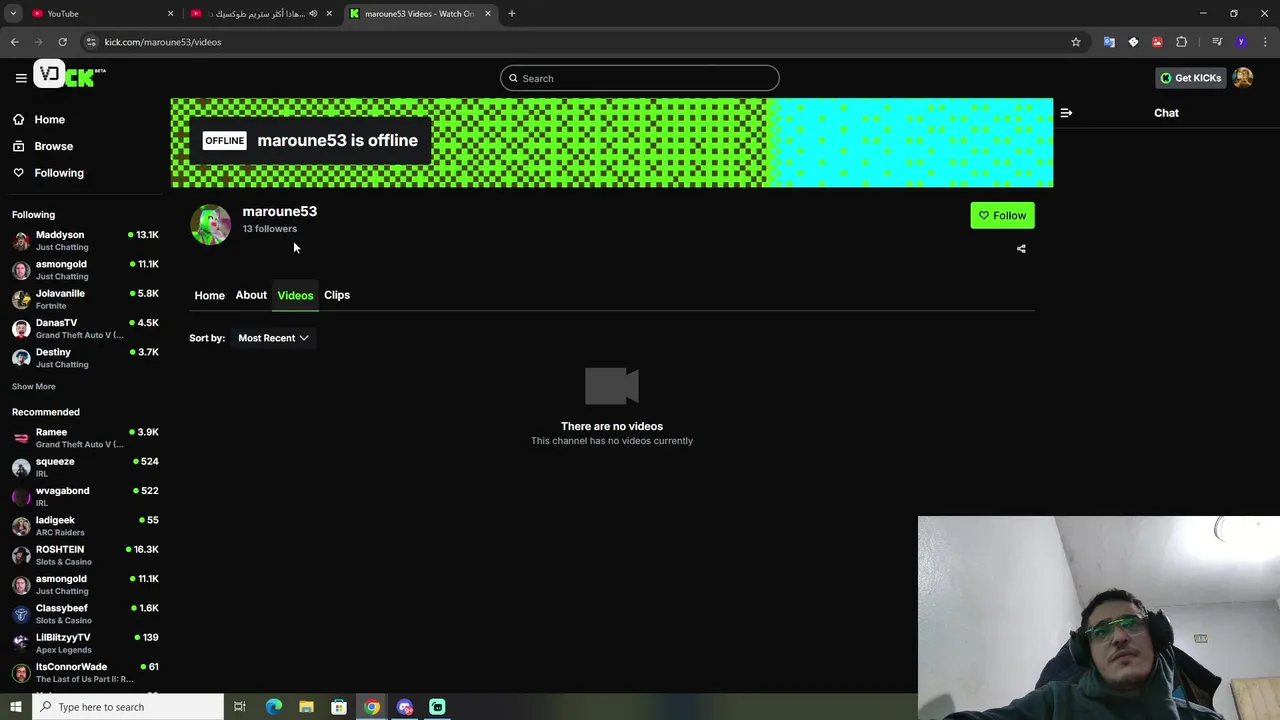Open maroune53 channel avatar

click(211, 224)
